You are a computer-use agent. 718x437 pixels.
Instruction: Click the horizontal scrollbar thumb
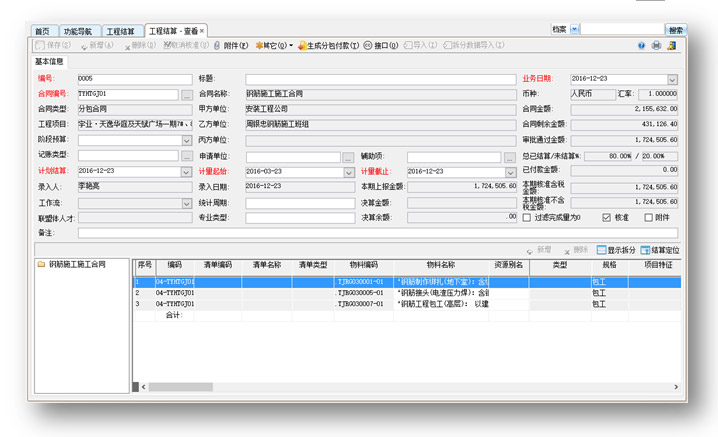click(x=180, y=387)
